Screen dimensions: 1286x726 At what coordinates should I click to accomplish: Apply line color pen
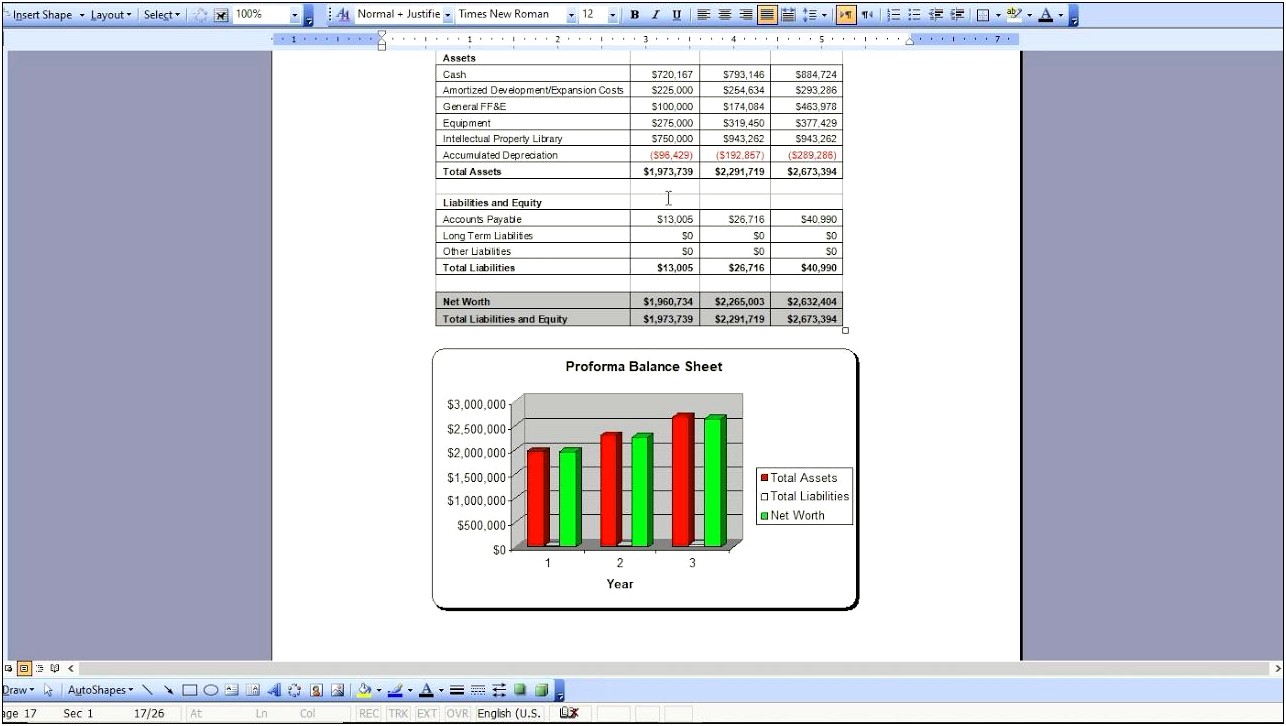pyautogui.click(x=396, y=690)
